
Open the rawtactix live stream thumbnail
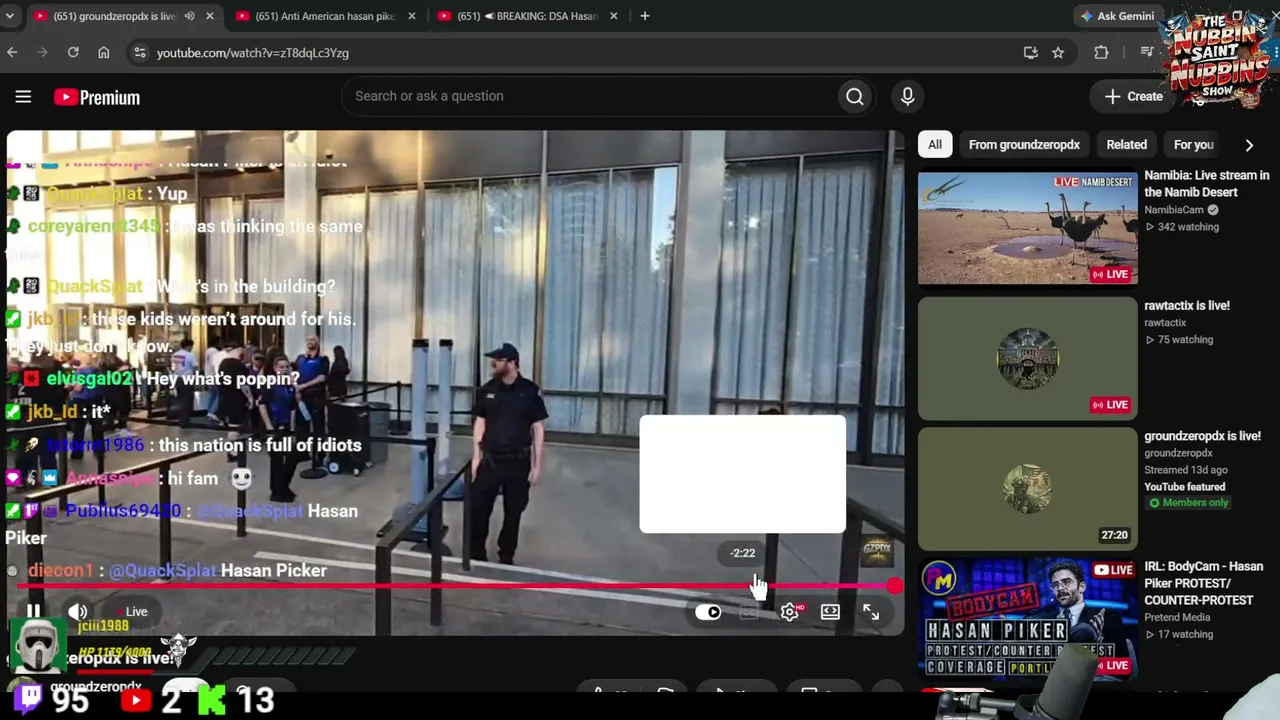(1028, 359)
